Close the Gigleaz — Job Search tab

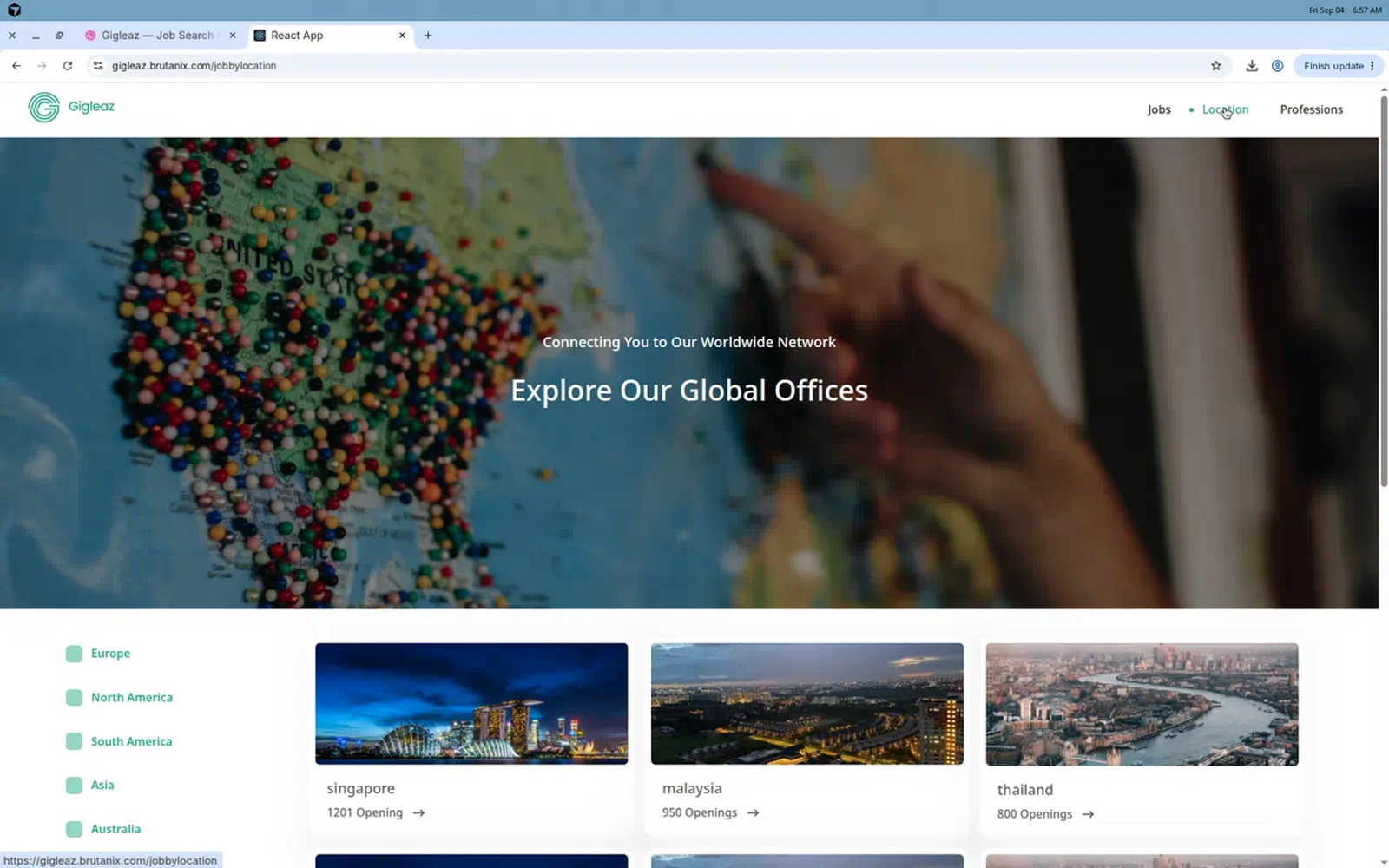[233, 36]
